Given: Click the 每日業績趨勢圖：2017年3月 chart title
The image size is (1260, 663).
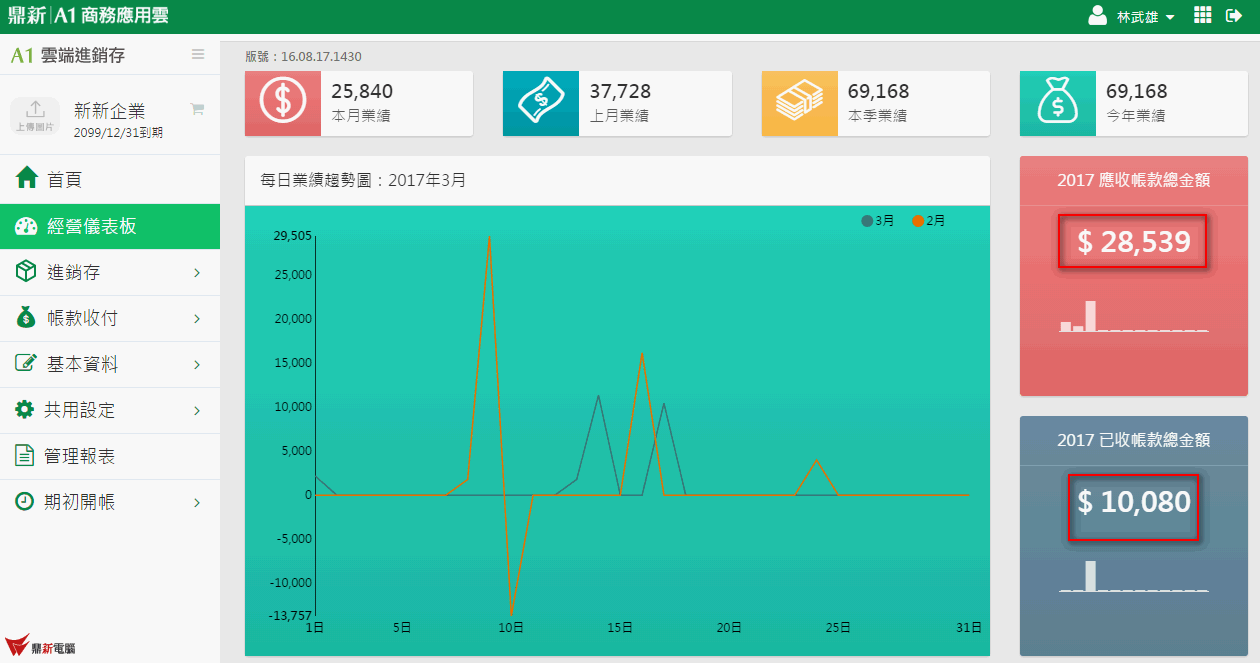Looking at the screenshot, I should click(363, 181).
